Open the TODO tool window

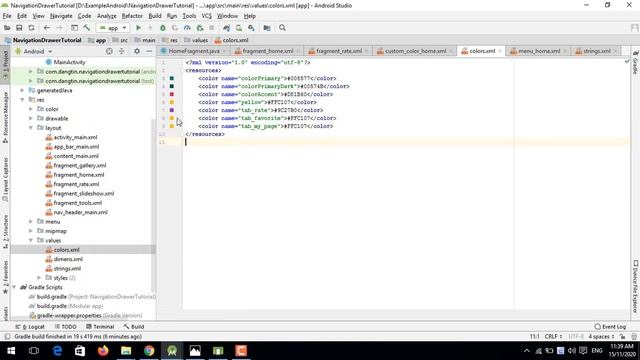tap(65, 327)
